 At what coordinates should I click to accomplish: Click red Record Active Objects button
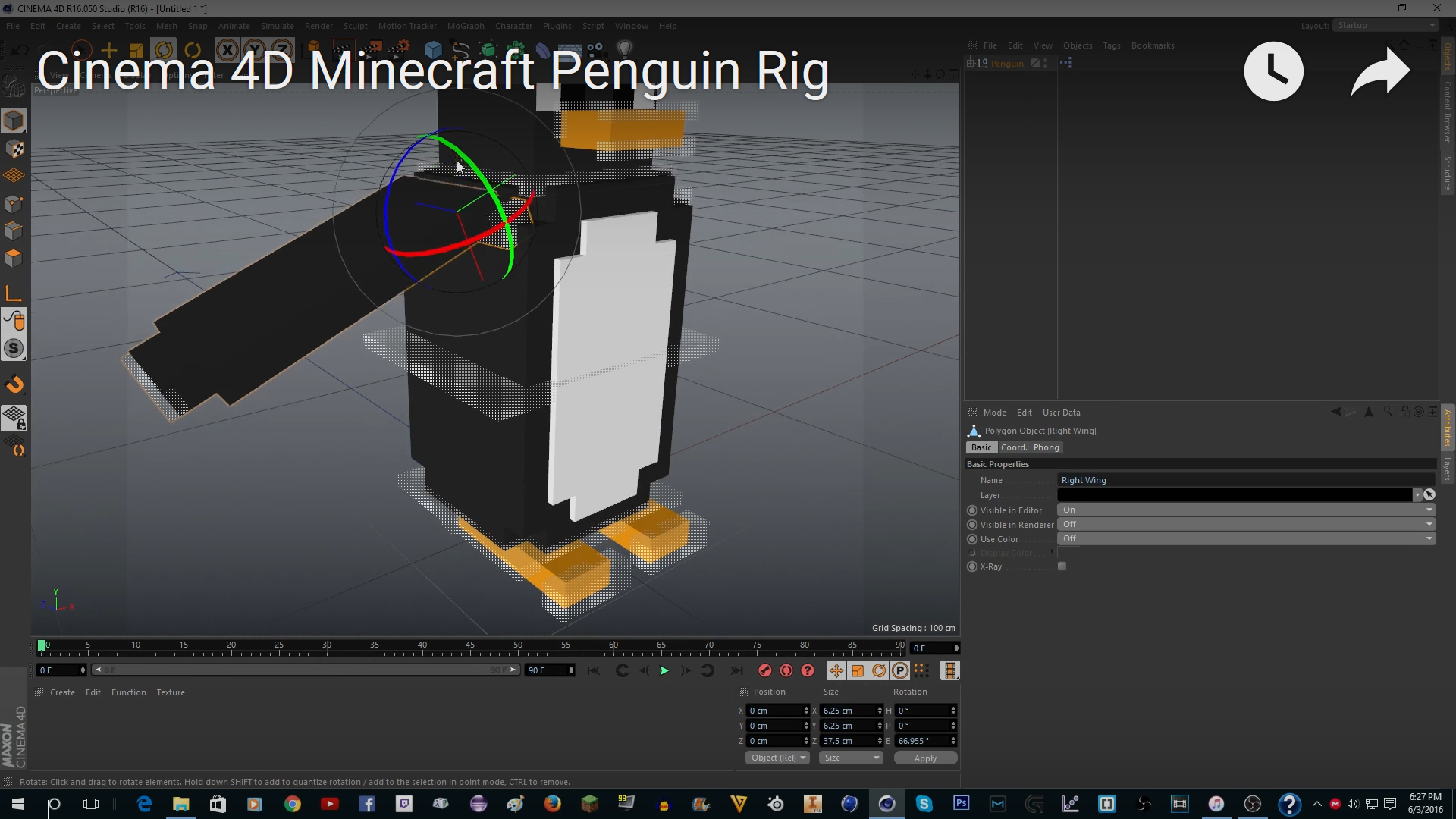coord(764,670)
